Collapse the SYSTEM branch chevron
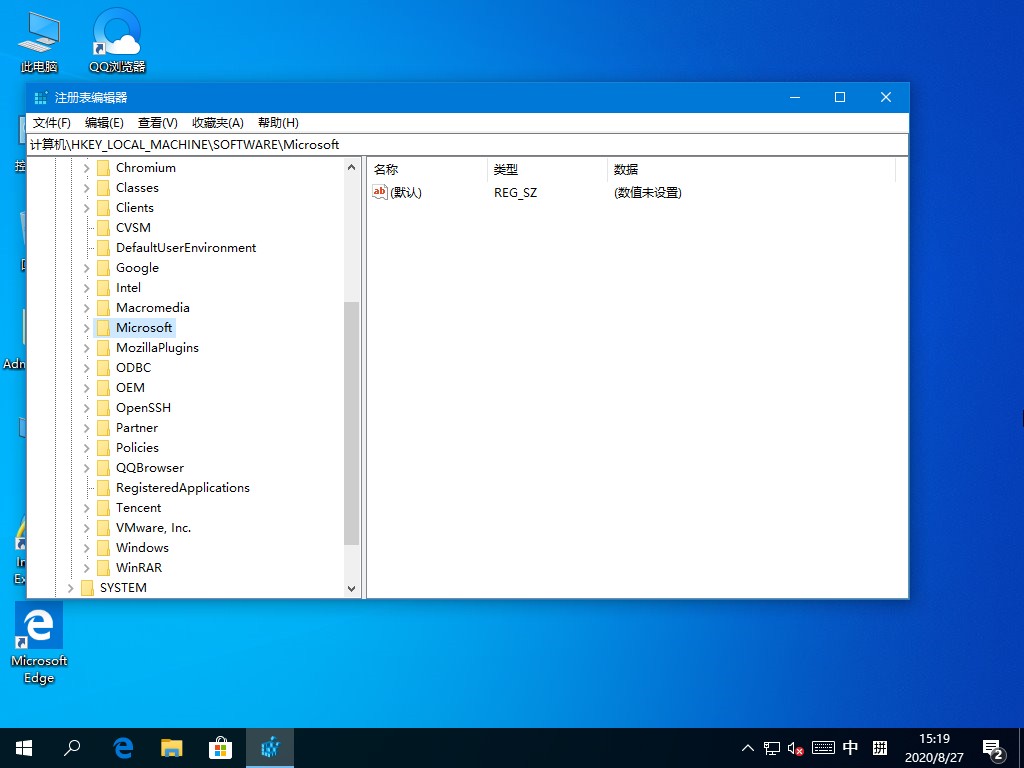 point(69,587)
